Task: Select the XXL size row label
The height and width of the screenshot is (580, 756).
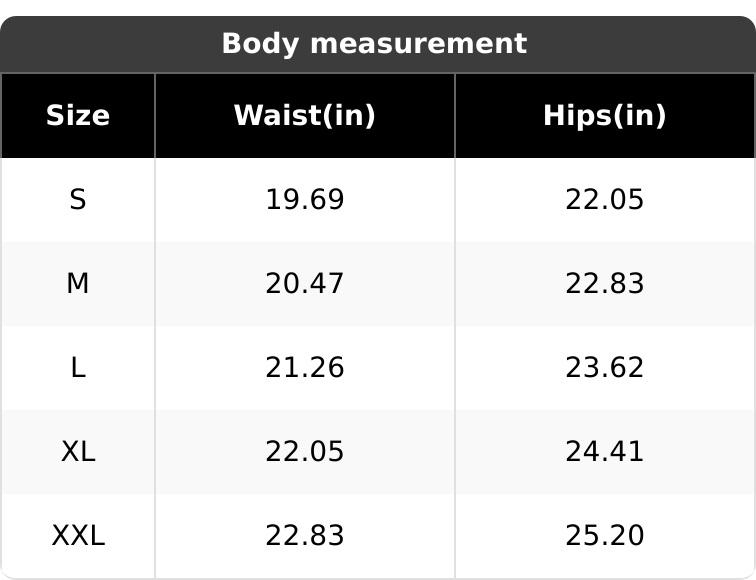Action: click(x=78, y=536)
